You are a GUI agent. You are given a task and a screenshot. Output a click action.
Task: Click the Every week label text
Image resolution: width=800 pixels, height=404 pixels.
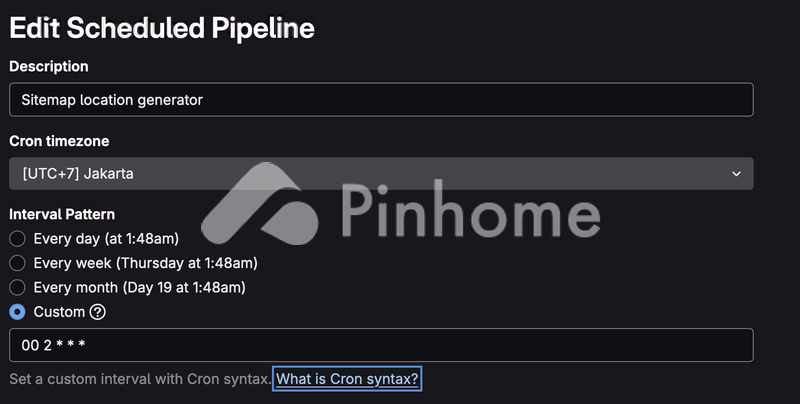pyautogui.click(x=145, y=263)
